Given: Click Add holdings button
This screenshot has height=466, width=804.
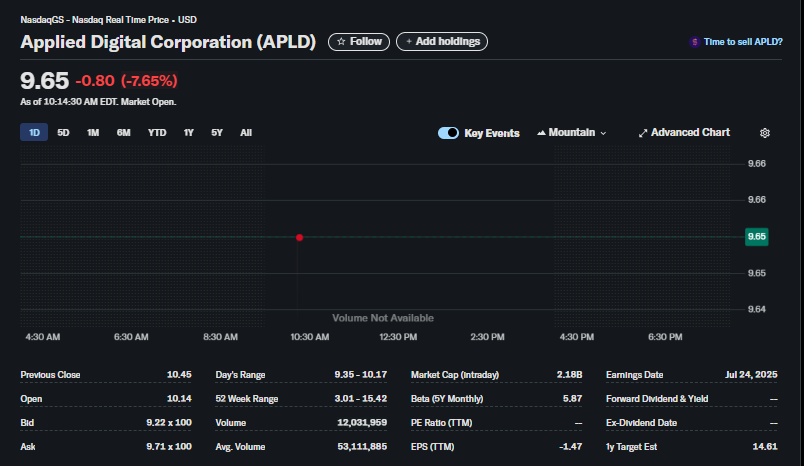Looking at the screenshot, I should (442, 42).
